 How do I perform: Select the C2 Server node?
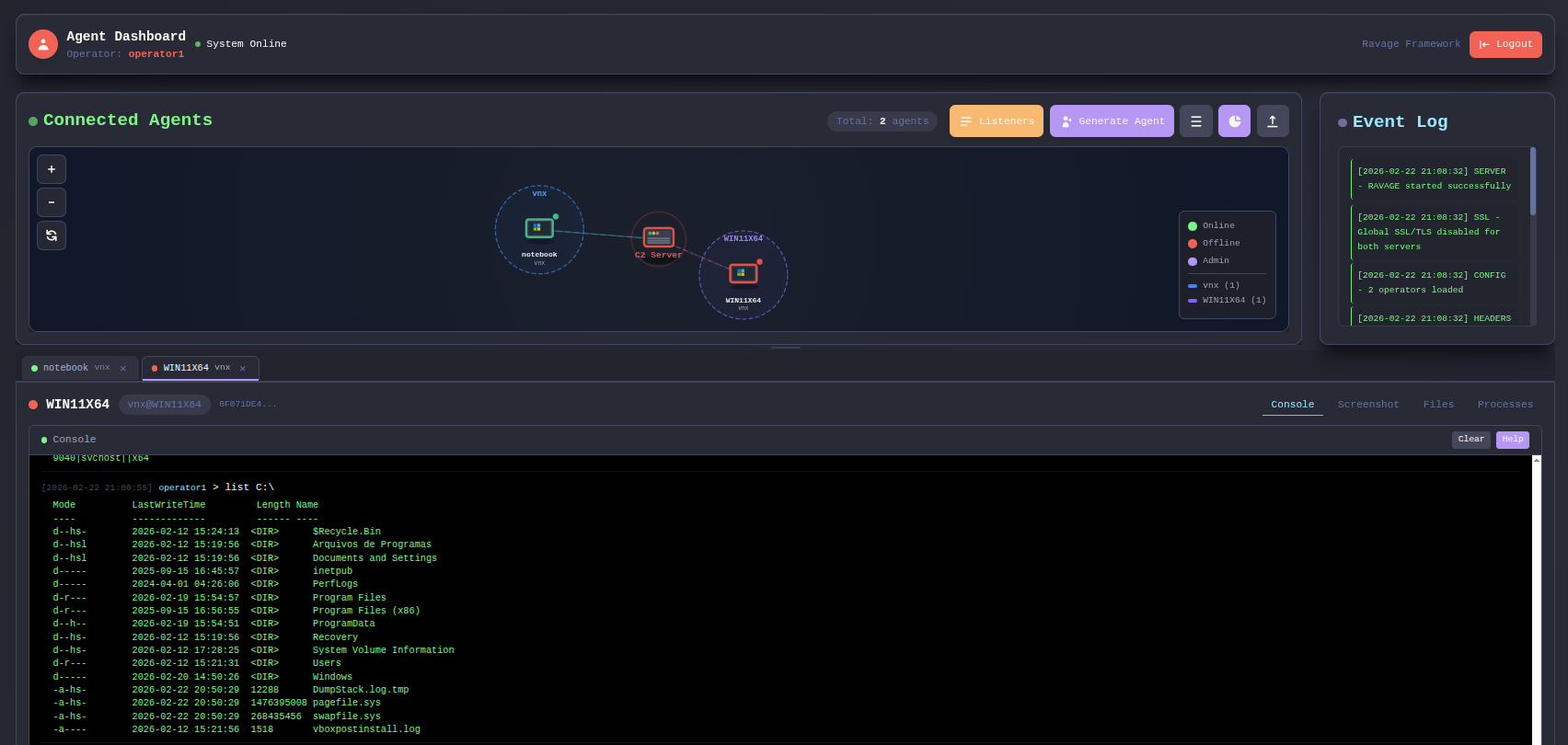[x=659, y=237]
